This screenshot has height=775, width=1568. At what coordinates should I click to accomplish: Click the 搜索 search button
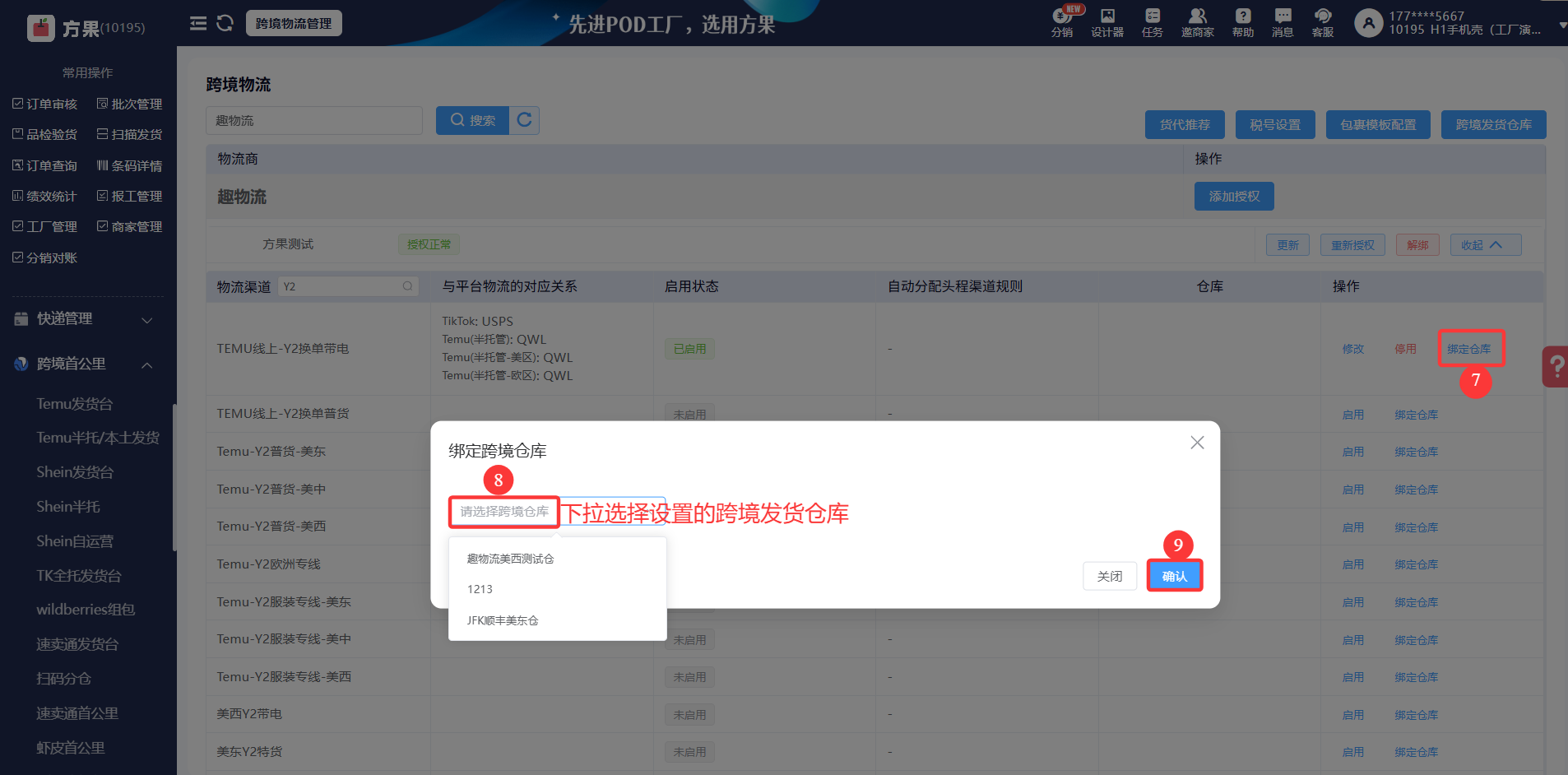coord(472,120)
